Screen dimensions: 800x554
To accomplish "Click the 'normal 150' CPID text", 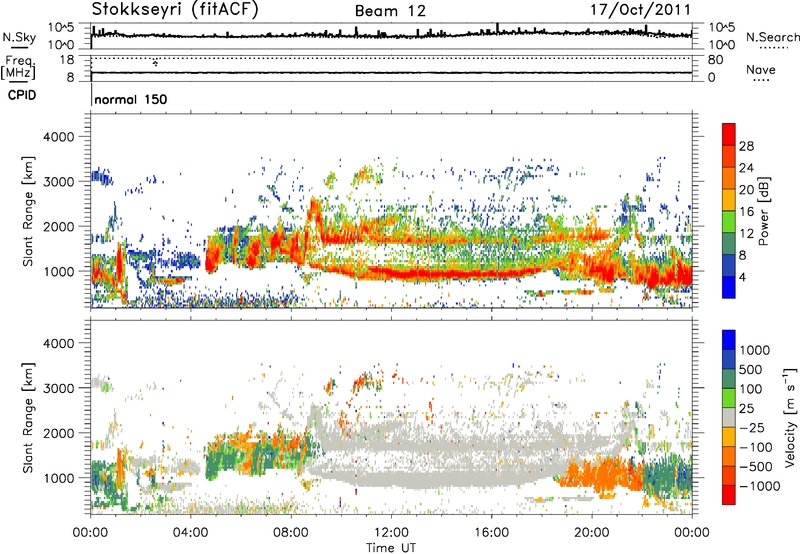I will point(131,99).
